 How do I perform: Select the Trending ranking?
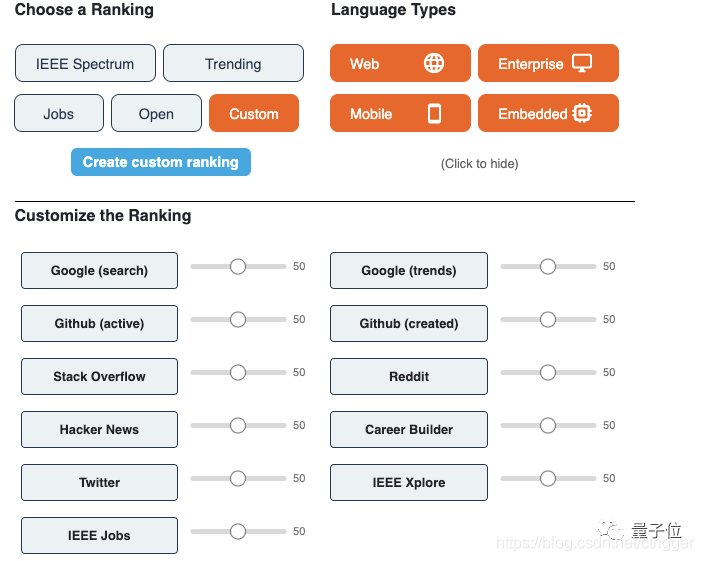(x=233, y=63)
